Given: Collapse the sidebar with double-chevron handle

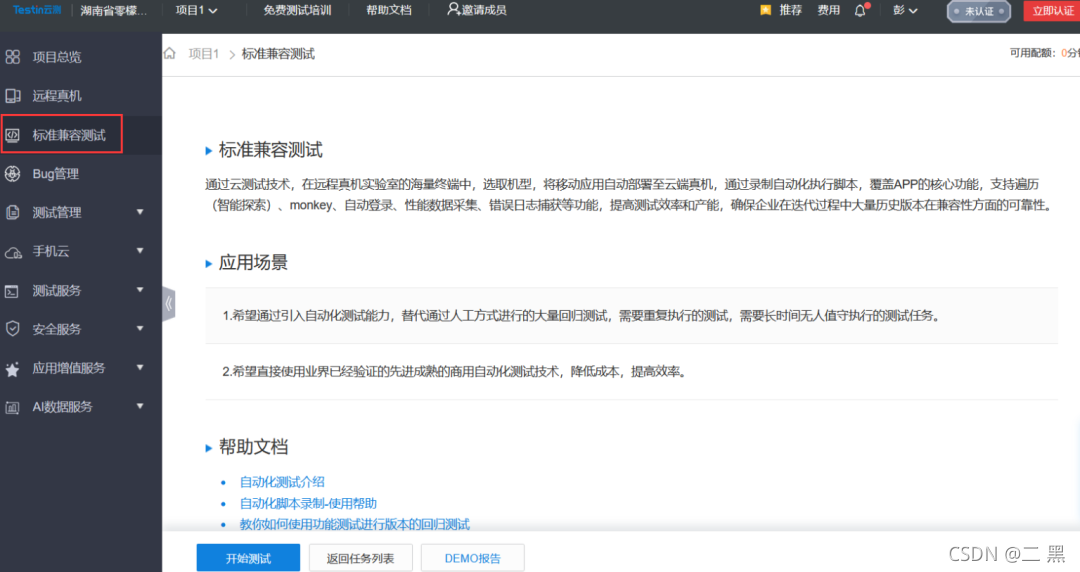Looking at the screenshot, I should [169, 304].
